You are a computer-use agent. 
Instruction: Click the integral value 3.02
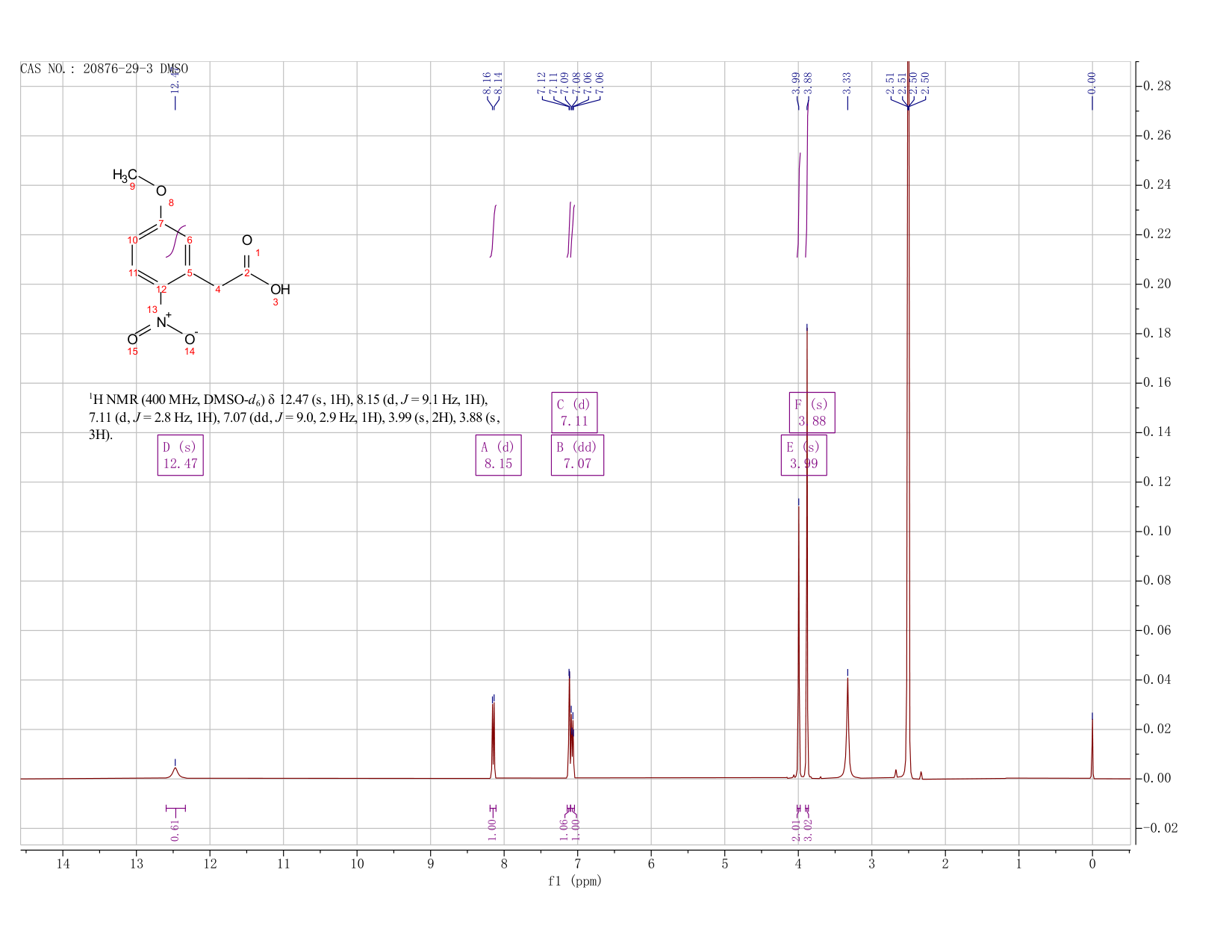coord(809,830)
